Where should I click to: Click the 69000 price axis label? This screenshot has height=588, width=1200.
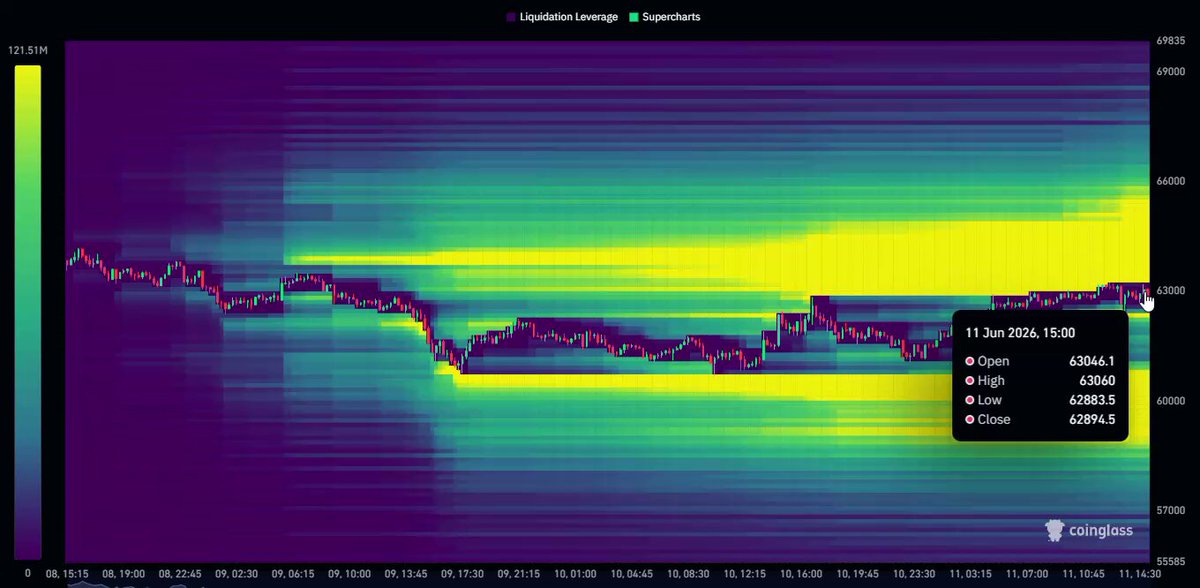click(x=1170, y=72)
